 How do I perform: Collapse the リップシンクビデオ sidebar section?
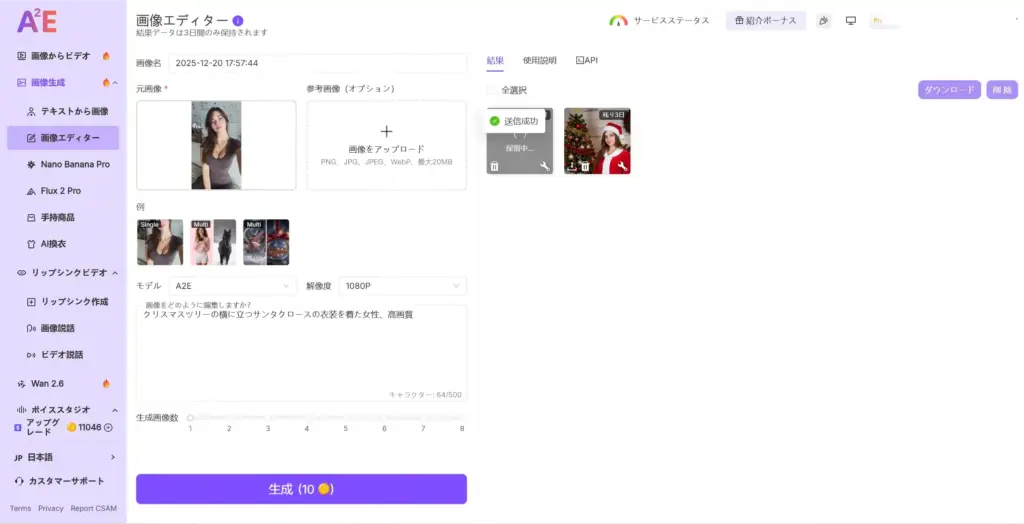(x=115, y=272)
